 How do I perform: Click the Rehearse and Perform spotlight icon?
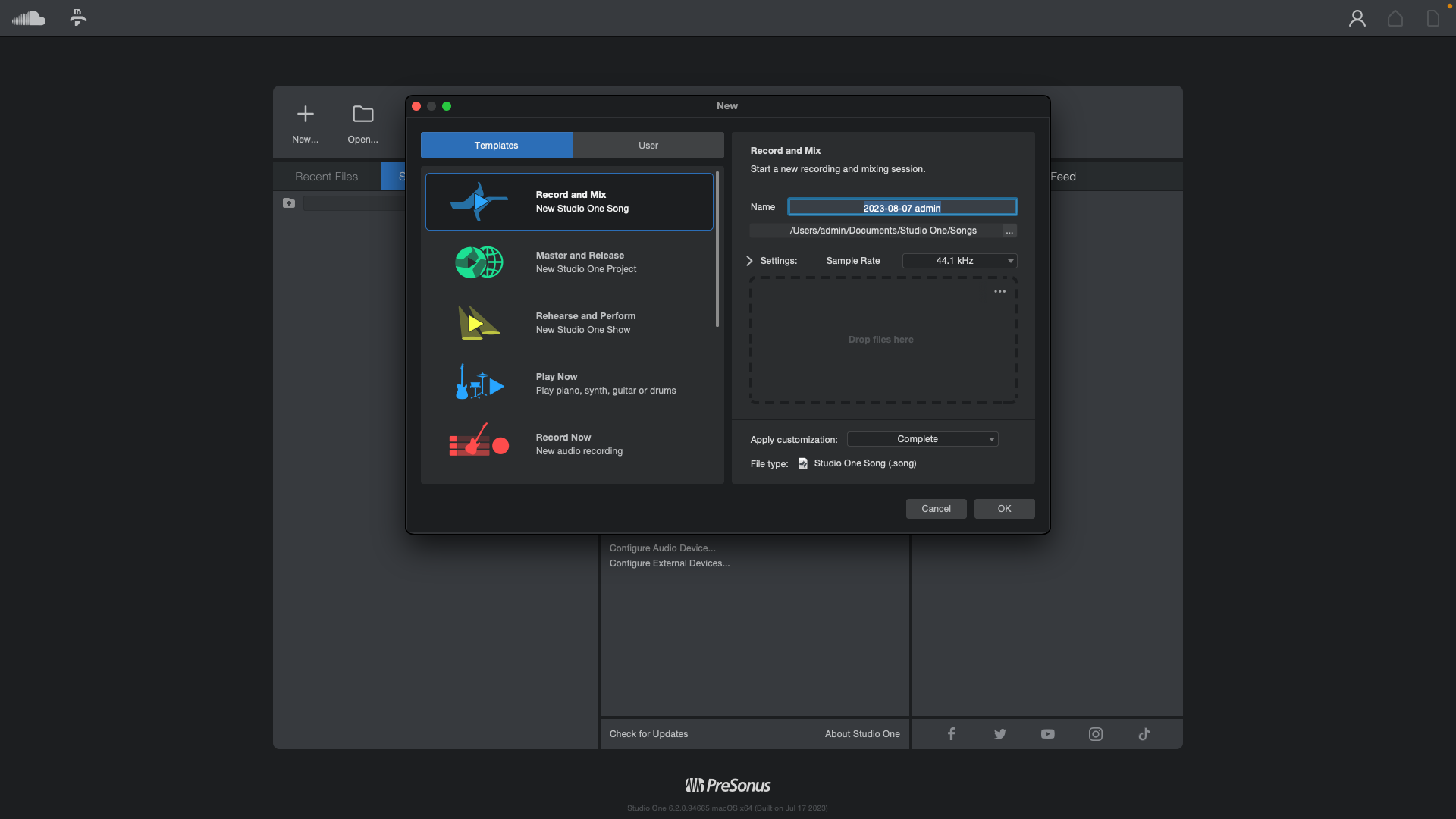point(479,323)
